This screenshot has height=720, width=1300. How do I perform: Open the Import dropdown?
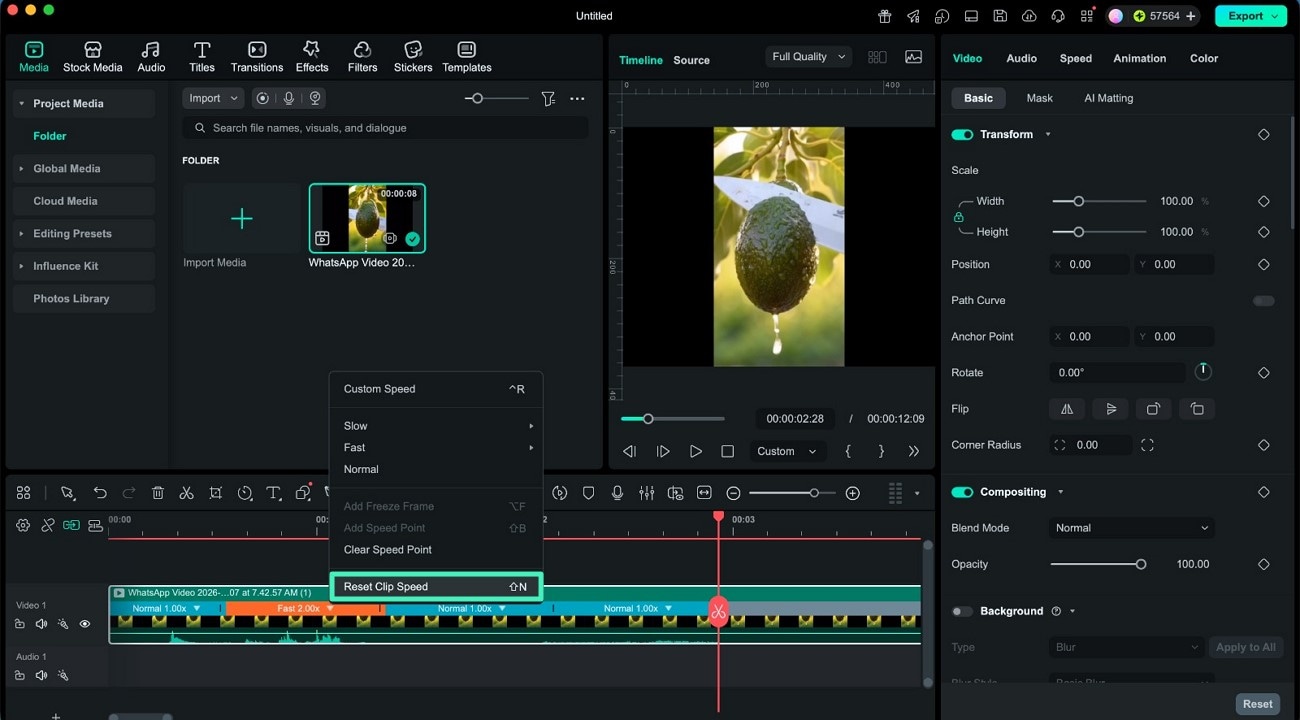click(213, 98)
